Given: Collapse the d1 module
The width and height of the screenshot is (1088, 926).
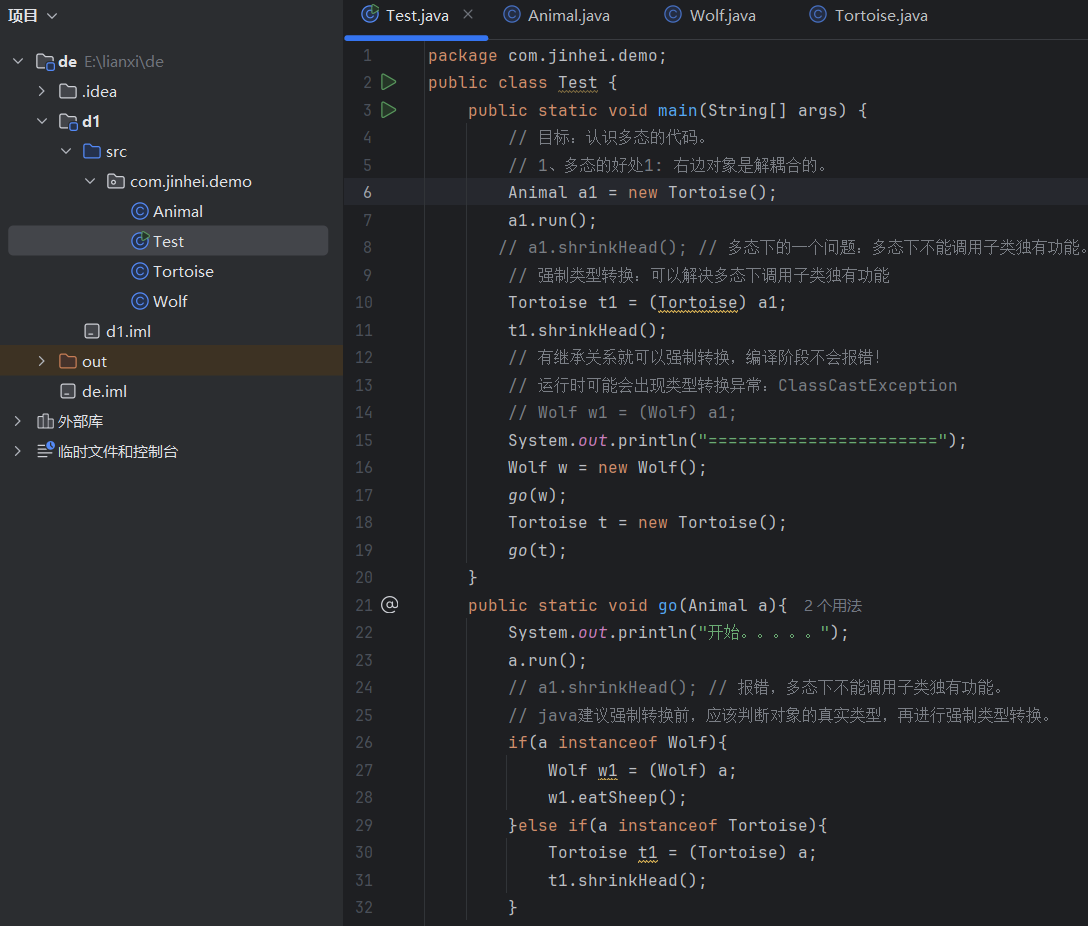Looking at the screenshot, I should point(42,121).
